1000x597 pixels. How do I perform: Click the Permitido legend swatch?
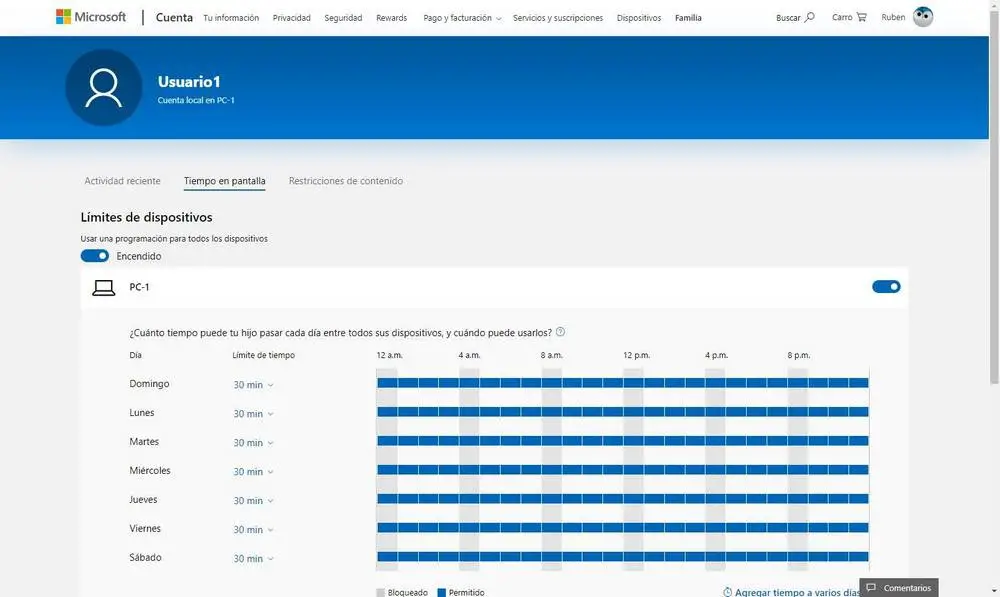[441, 593]
